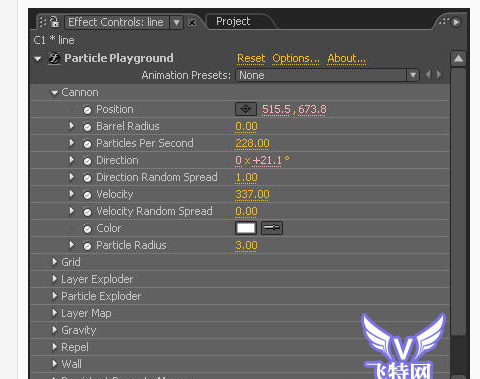The height and width of the screenshot is (379, 480).
Task: Toggle the Velocity Random Spread stopwatch
Action: pos(87,212)
